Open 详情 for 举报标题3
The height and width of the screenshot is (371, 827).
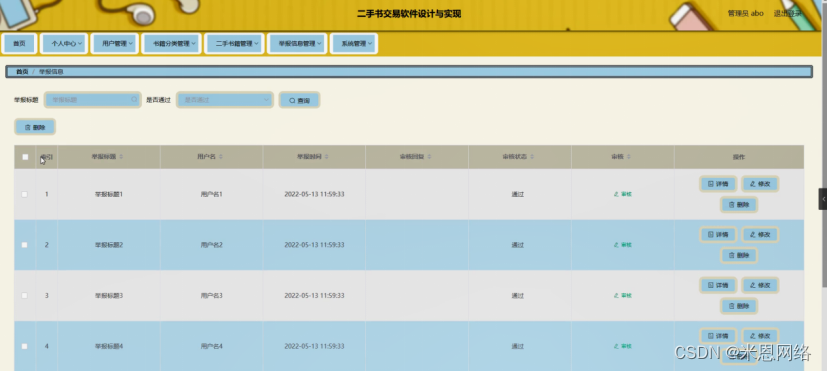coord(718,286)
